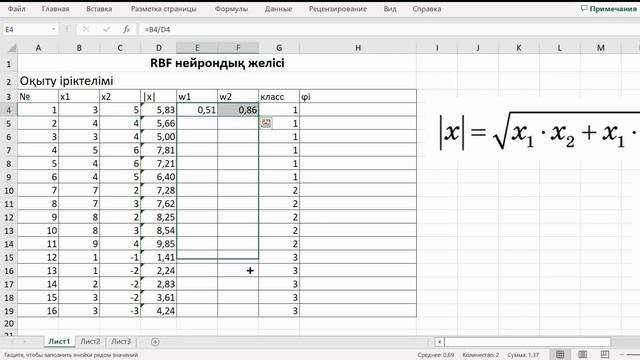Cancel entry with the formula bar X icon
The height and width of the screenshot is (360, 640).
86,29
